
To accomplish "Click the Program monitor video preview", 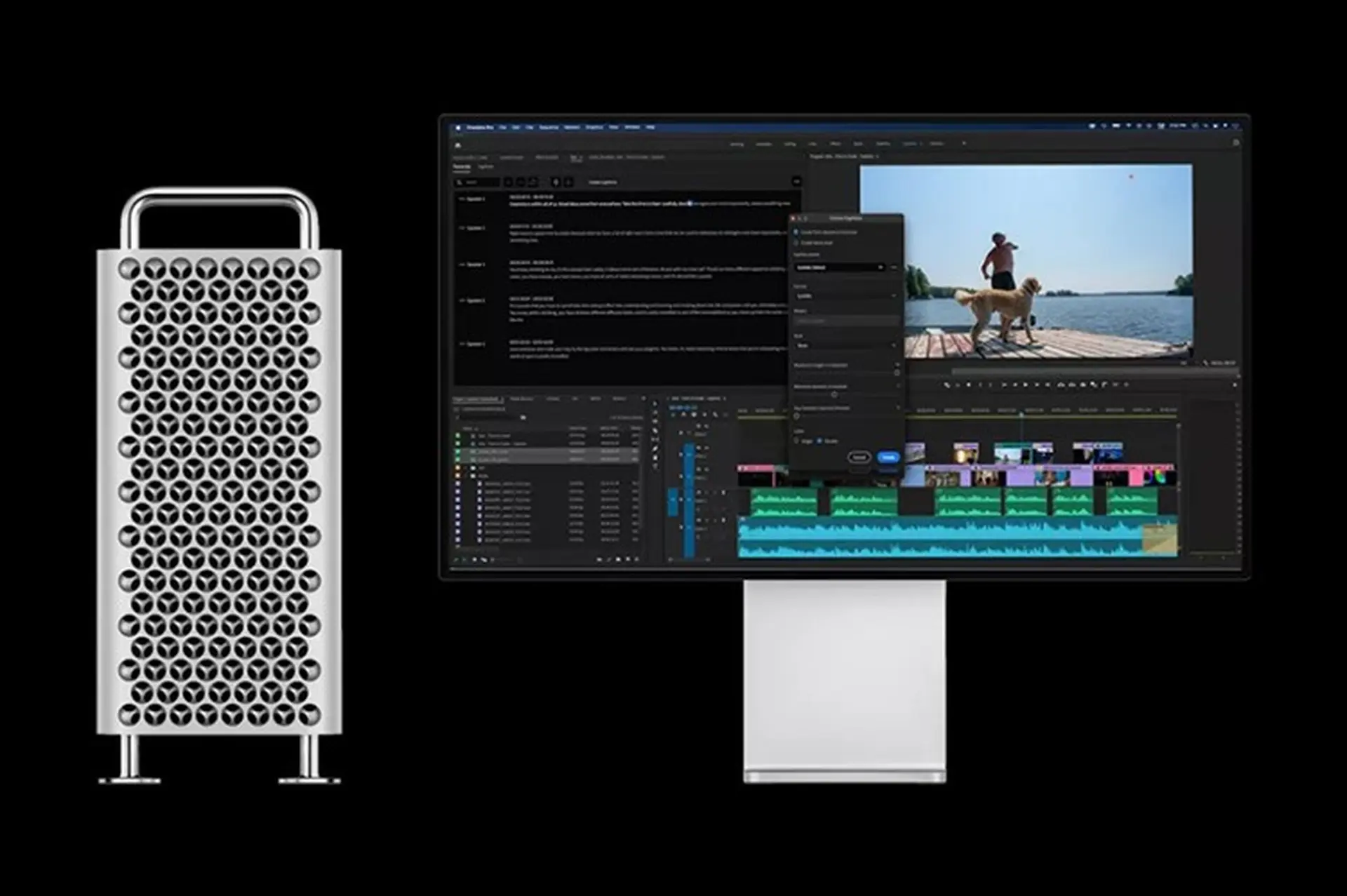I will click(x=1026, y=261).
